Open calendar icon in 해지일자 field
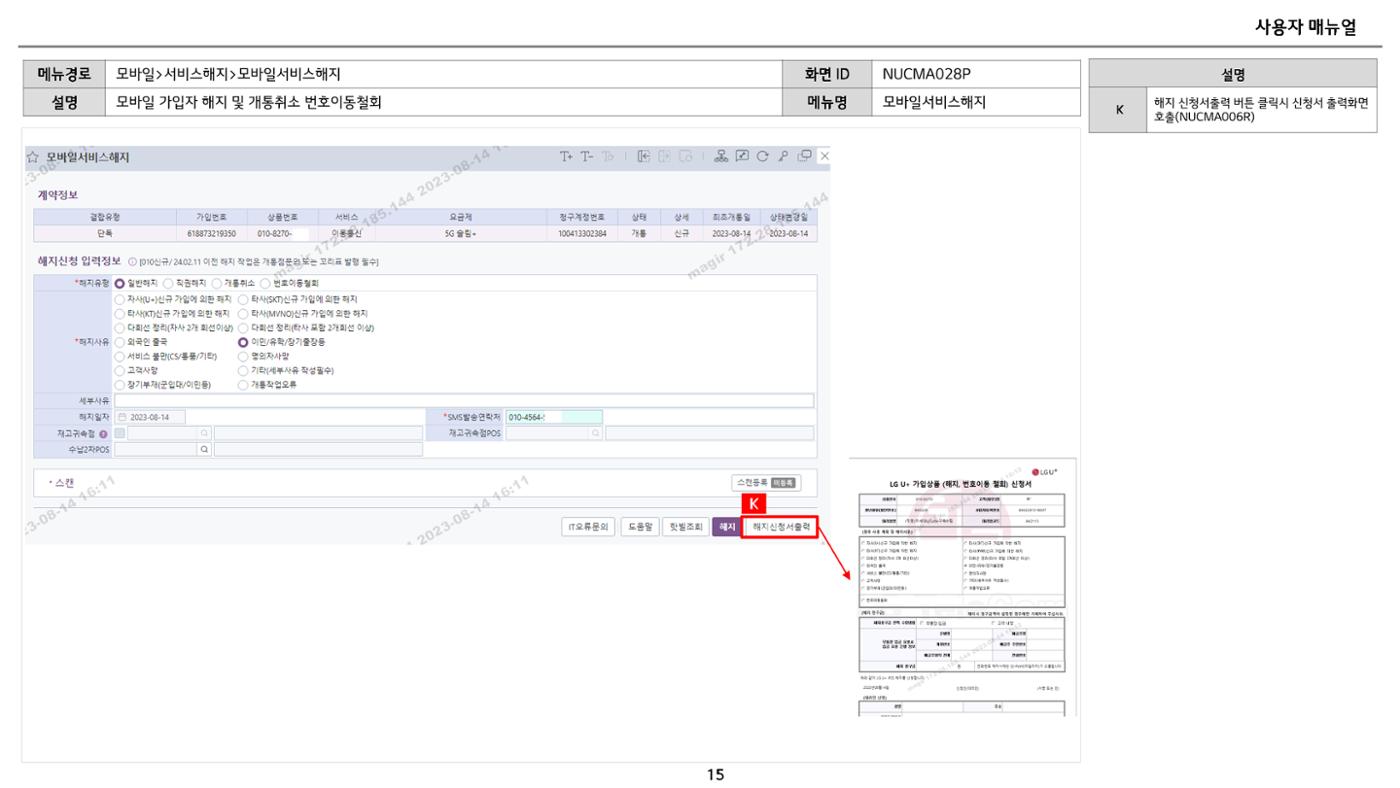This screenshot has width=1400, height=788. coord(122,417)
